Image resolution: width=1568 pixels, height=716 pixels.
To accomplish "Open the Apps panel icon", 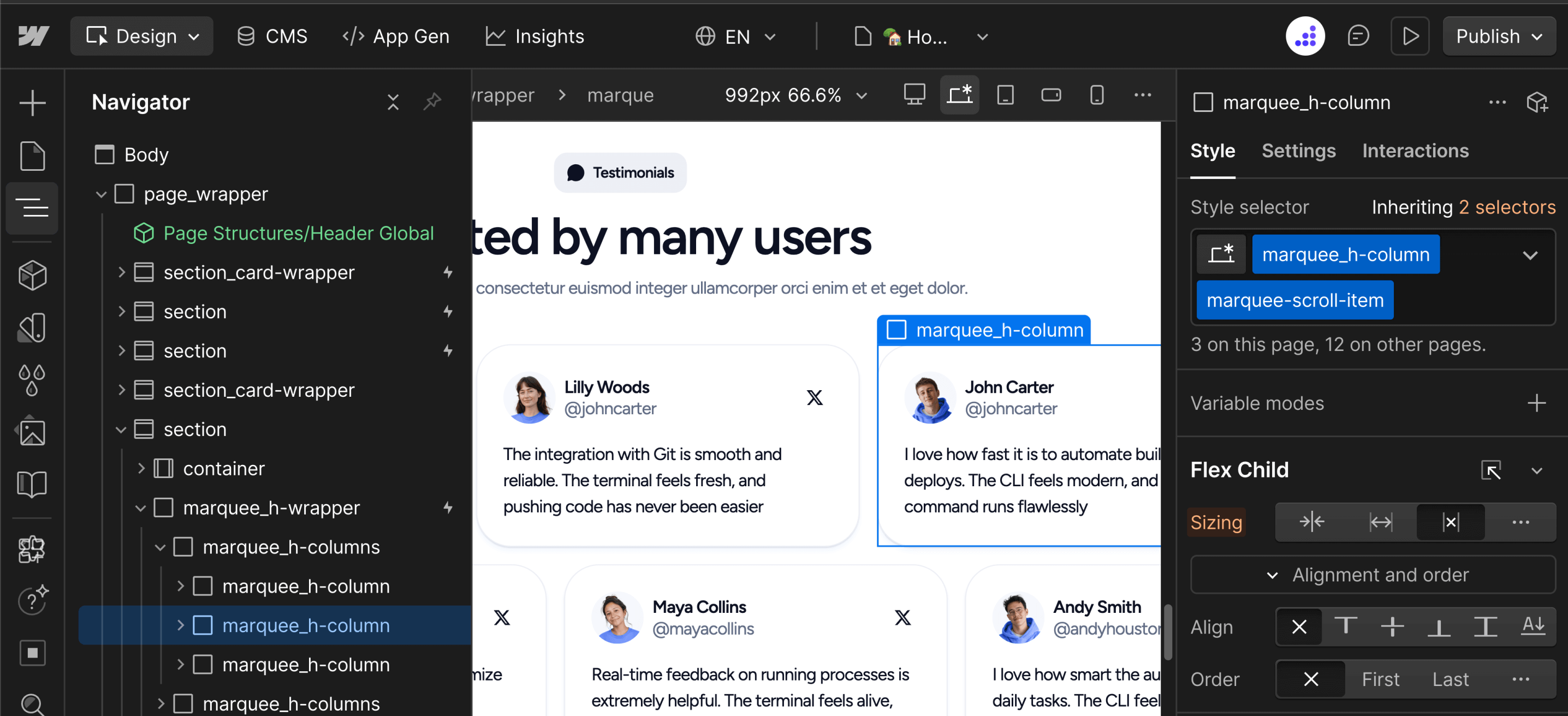I will (x=32, y=550).
